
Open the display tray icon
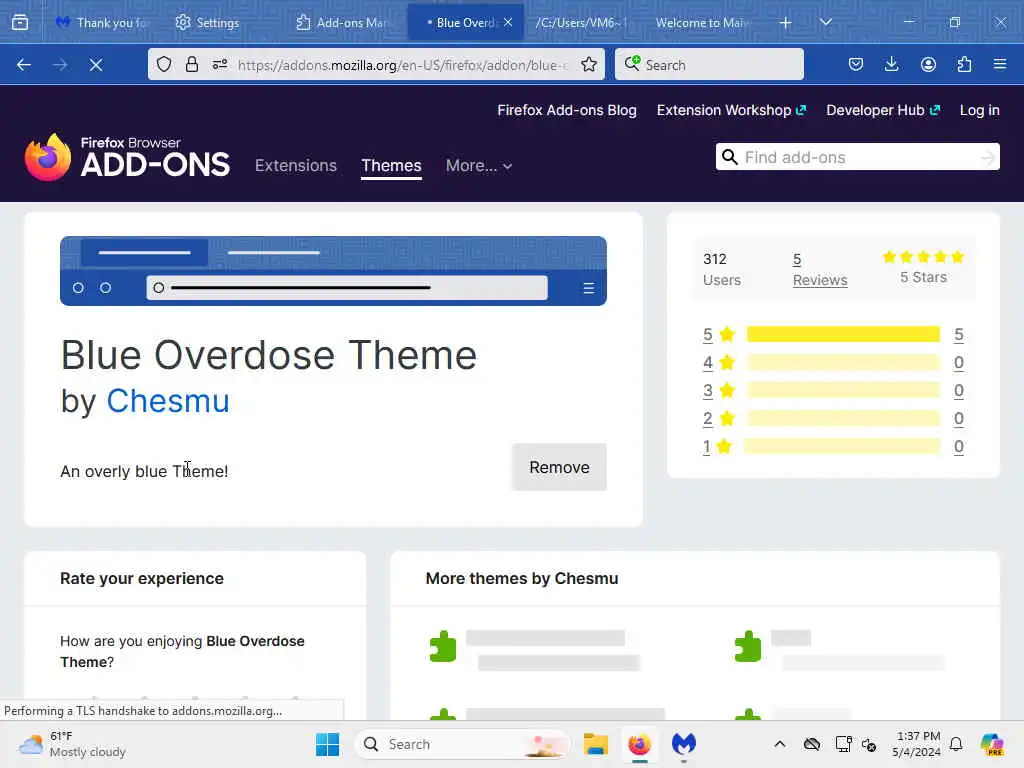pos(843,744)
